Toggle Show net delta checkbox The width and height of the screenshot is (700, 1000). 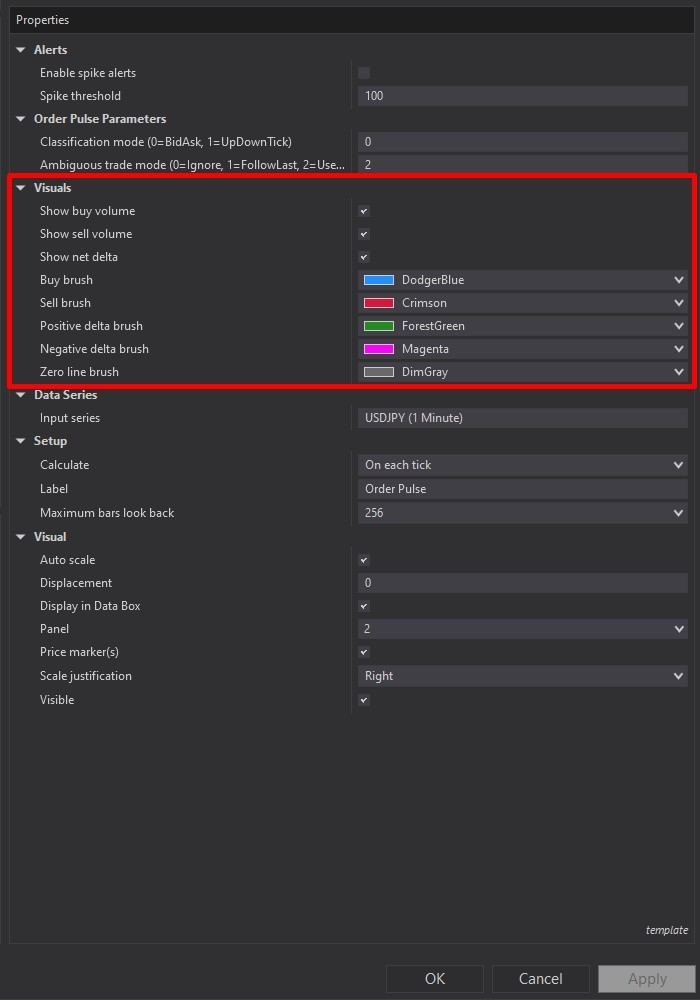click(364, 257)
